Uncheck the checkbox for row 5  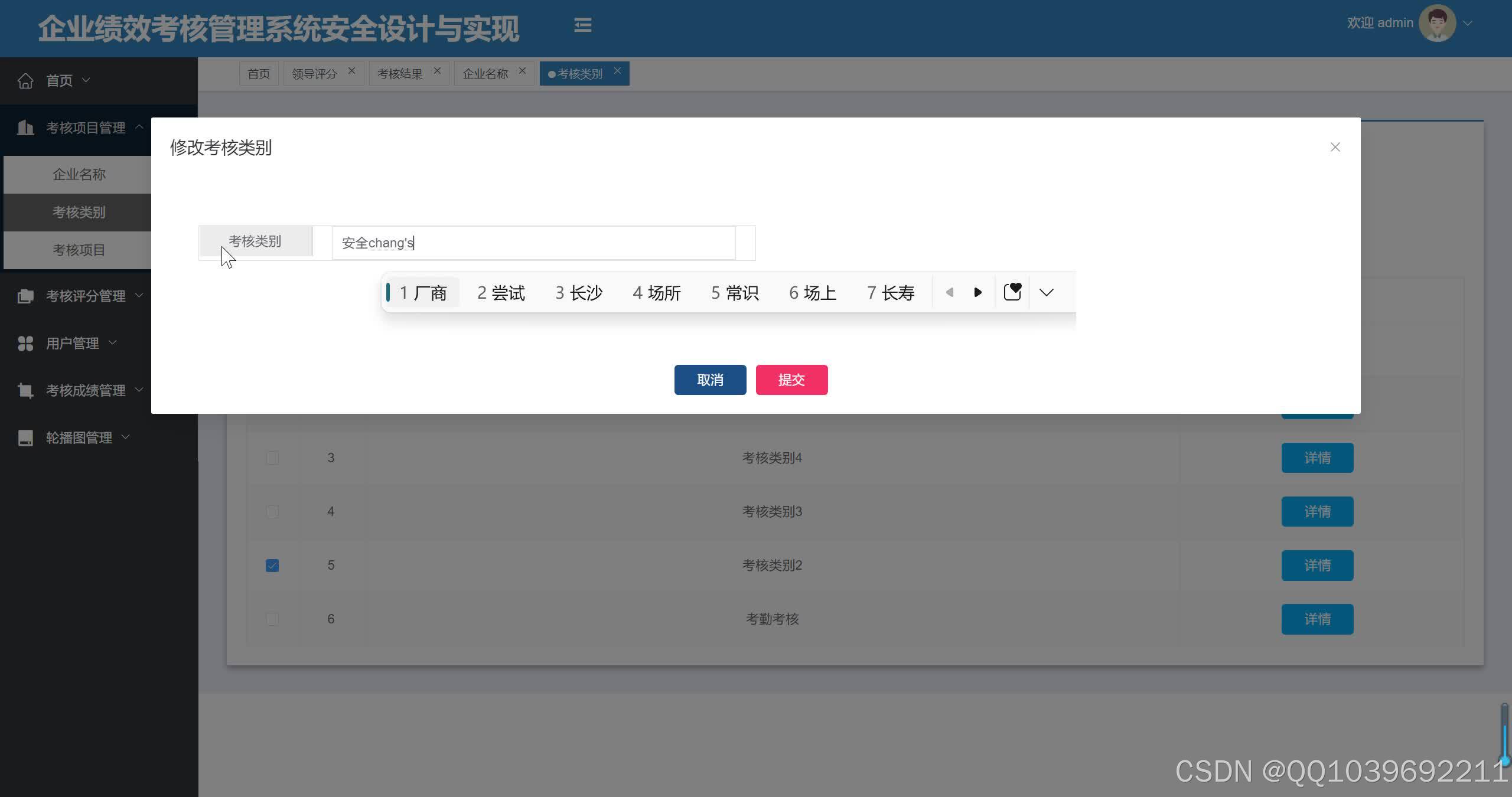point(272,566)
